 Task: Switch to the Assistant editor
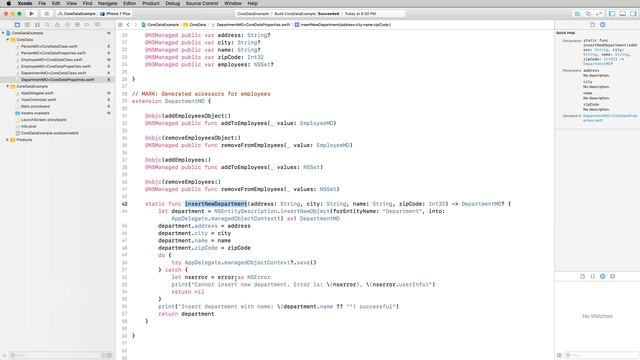point(588,14)
